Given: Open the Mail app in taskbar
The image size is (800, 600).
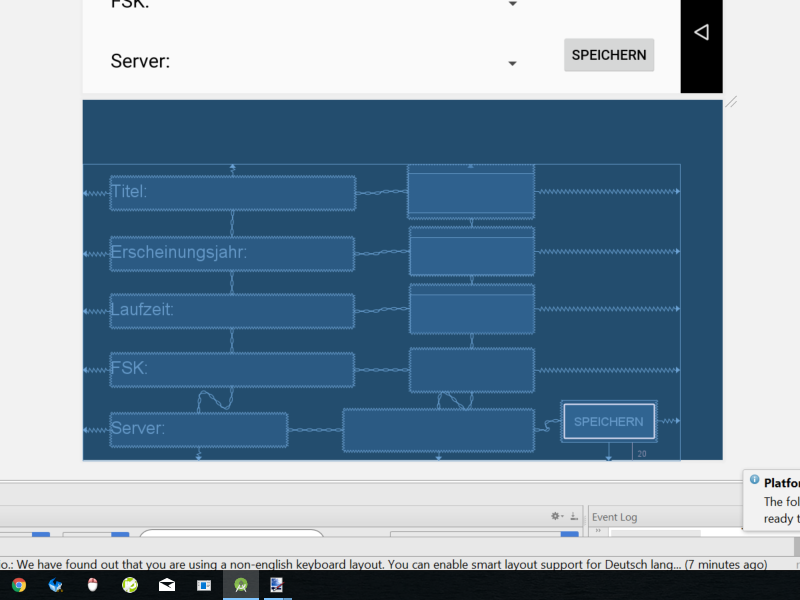Looking at the screenshot, I should (166, 585).
